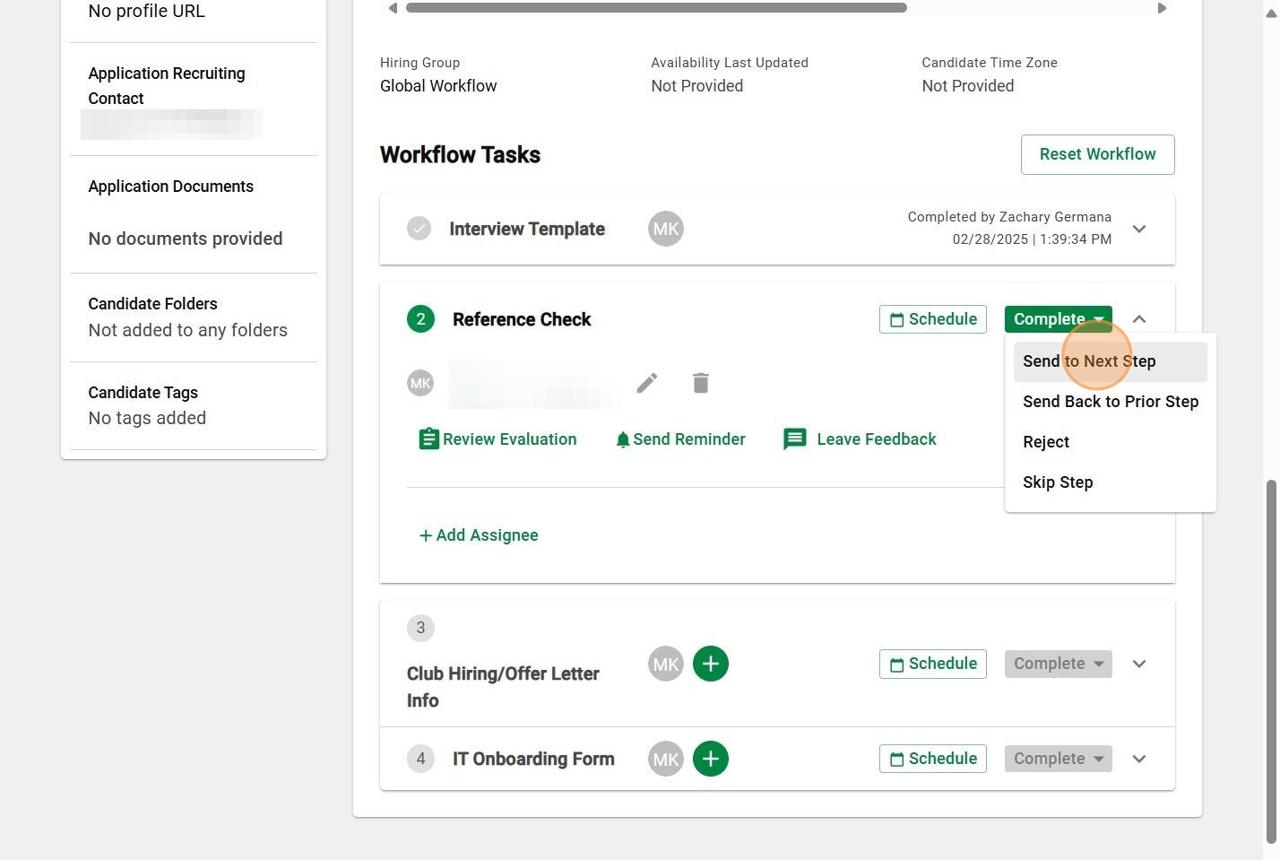
Task: Expand the Interview Template task
Action: [x=1139, y=229]
